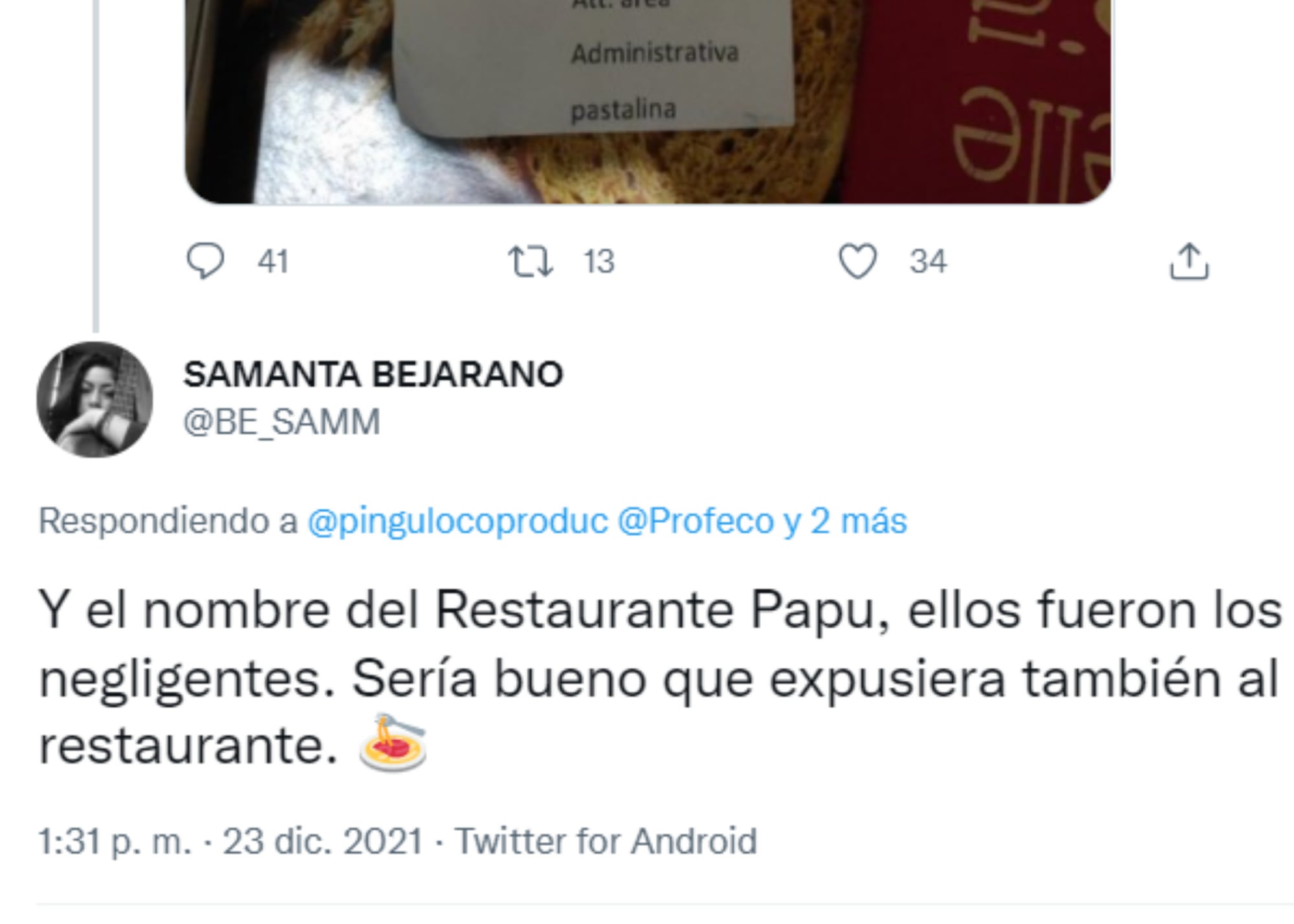Expand the "y 2 más" recipients
Screen dimensions: 1294x924
point(846,521)
